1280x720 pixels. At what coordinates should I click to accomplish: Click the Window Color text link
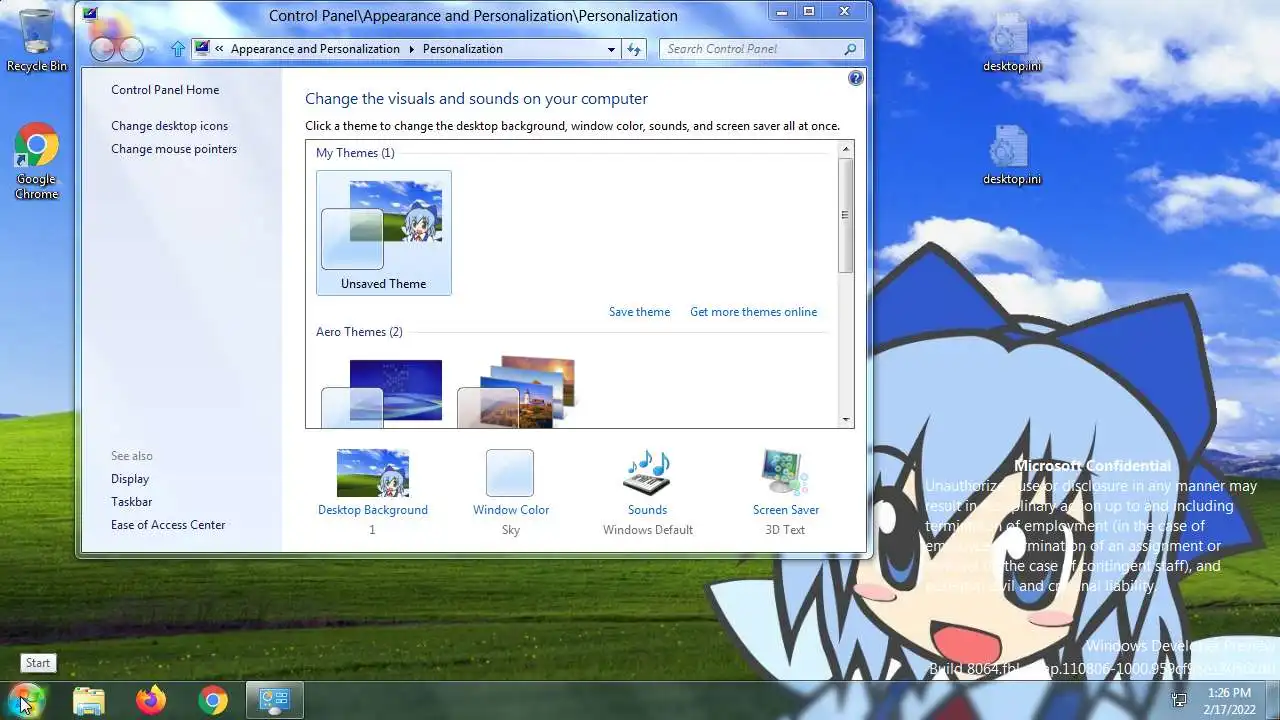pyautogui.click(x=510, y=509)
